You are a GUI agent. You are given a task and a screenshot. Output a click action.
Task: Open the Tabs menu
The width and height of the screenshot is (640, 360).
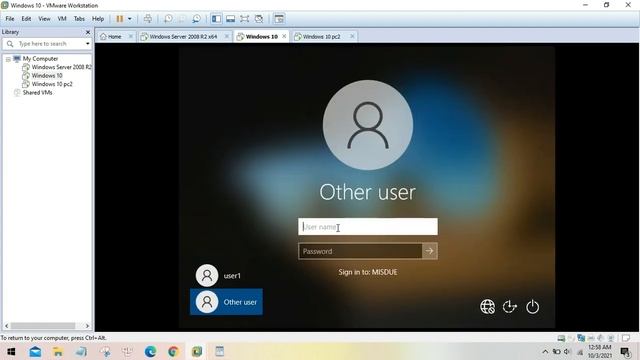pos(79,19)
